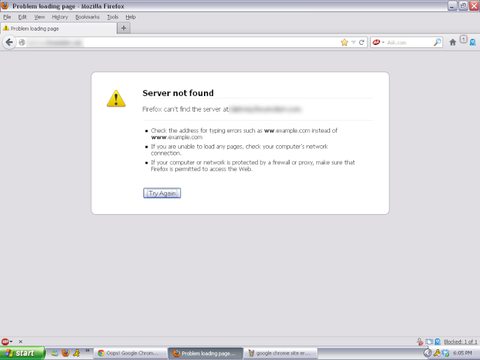480x360 pixels.
Task: Close the add-on bar with X
Action: click(20, 341)
